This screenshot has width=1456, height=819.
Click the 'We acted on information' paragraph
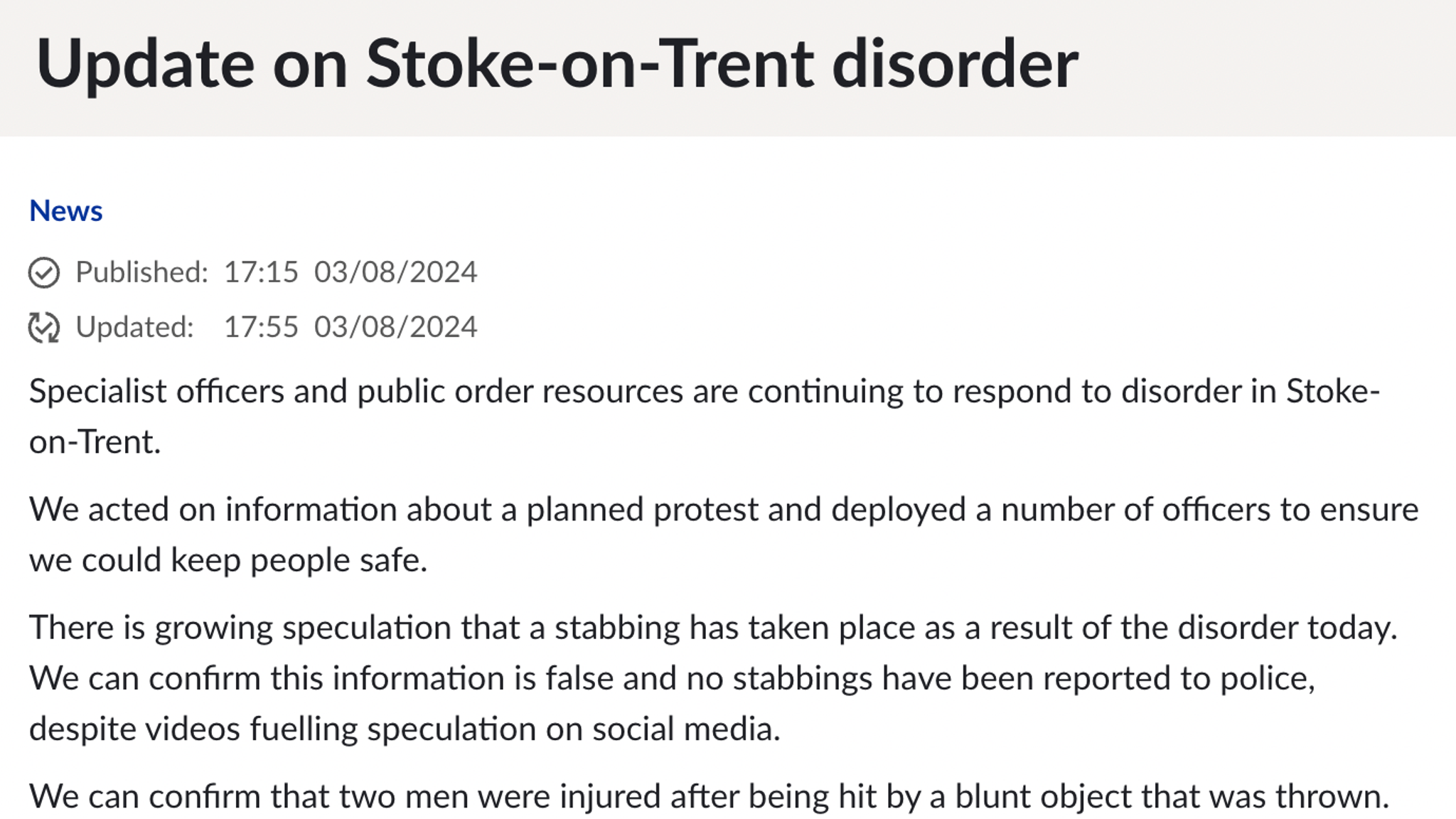click(x=723, y=510)
